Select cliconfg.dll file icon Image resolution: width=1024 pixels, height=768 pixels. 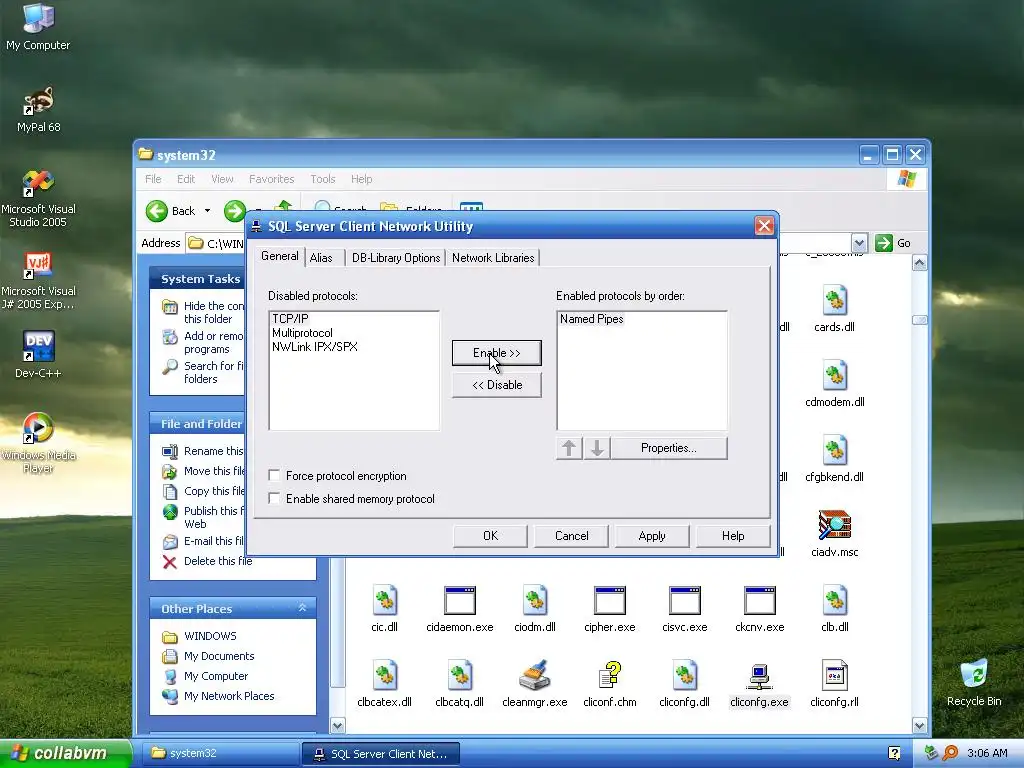point(684,684)
